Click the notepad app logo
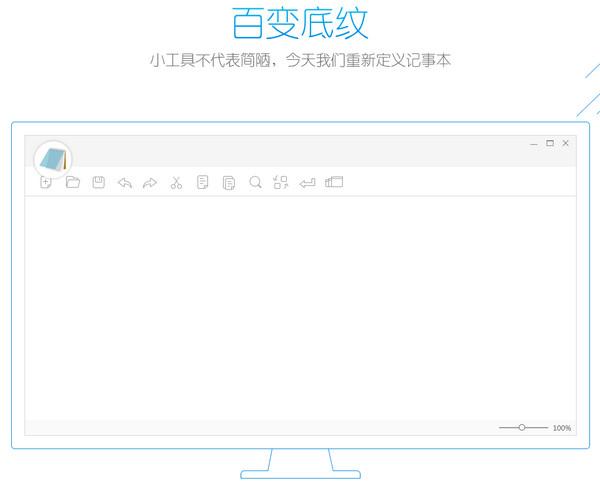This screenshot has height=484, width=600. pyautogui.click(x=53, y=159)
